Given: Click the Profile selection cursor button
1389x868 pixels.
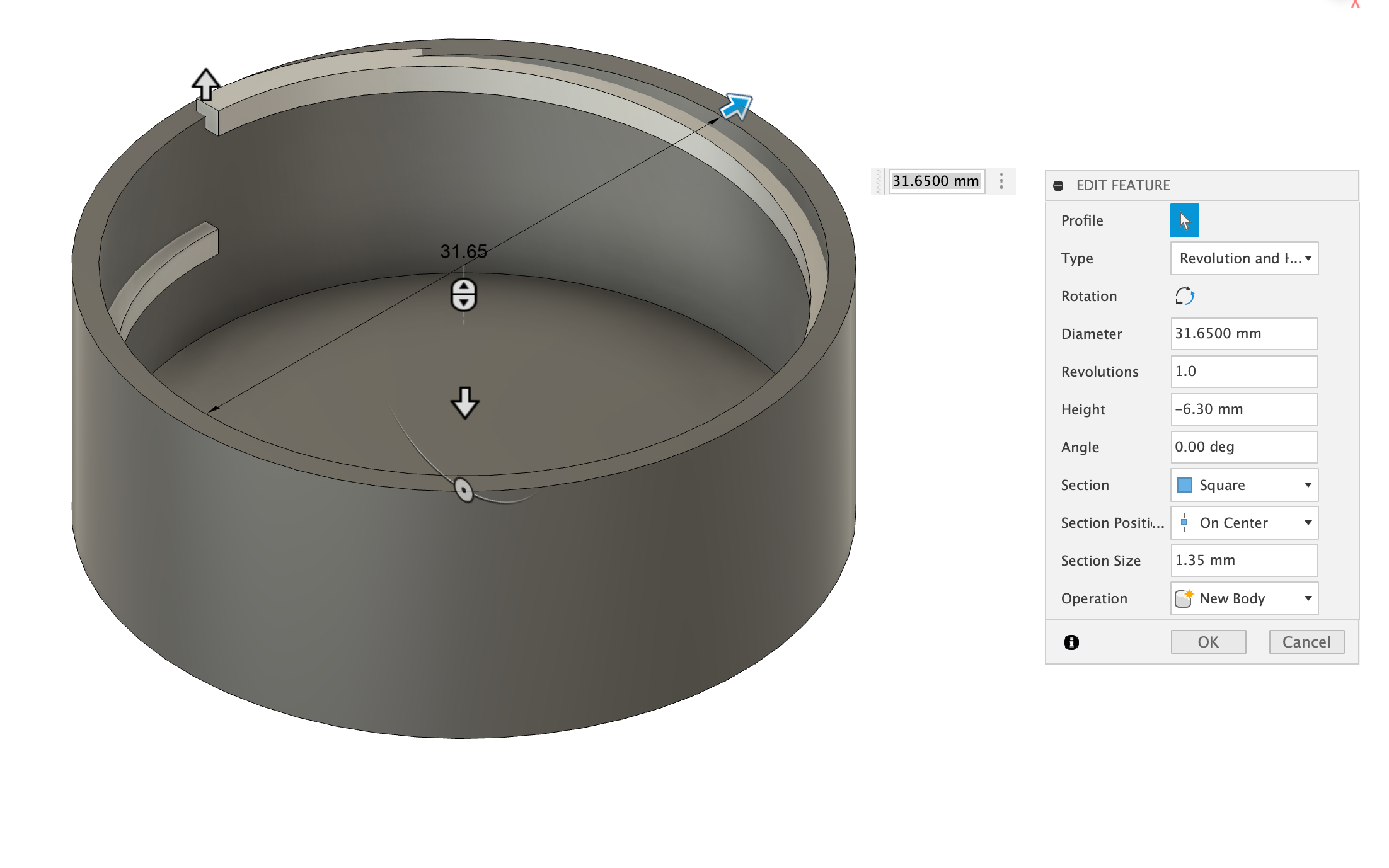Looking at the screenshot, I should (1184, 220).
